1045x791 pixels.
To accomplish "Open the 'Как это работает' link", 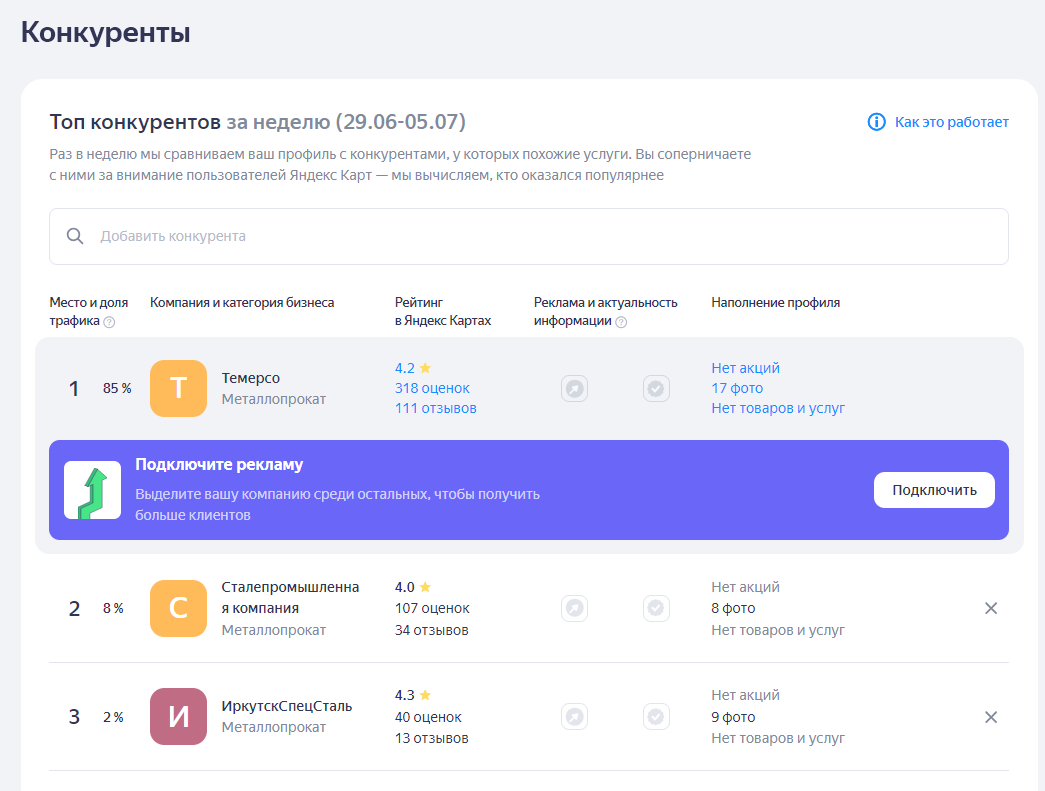I will 951,122.
